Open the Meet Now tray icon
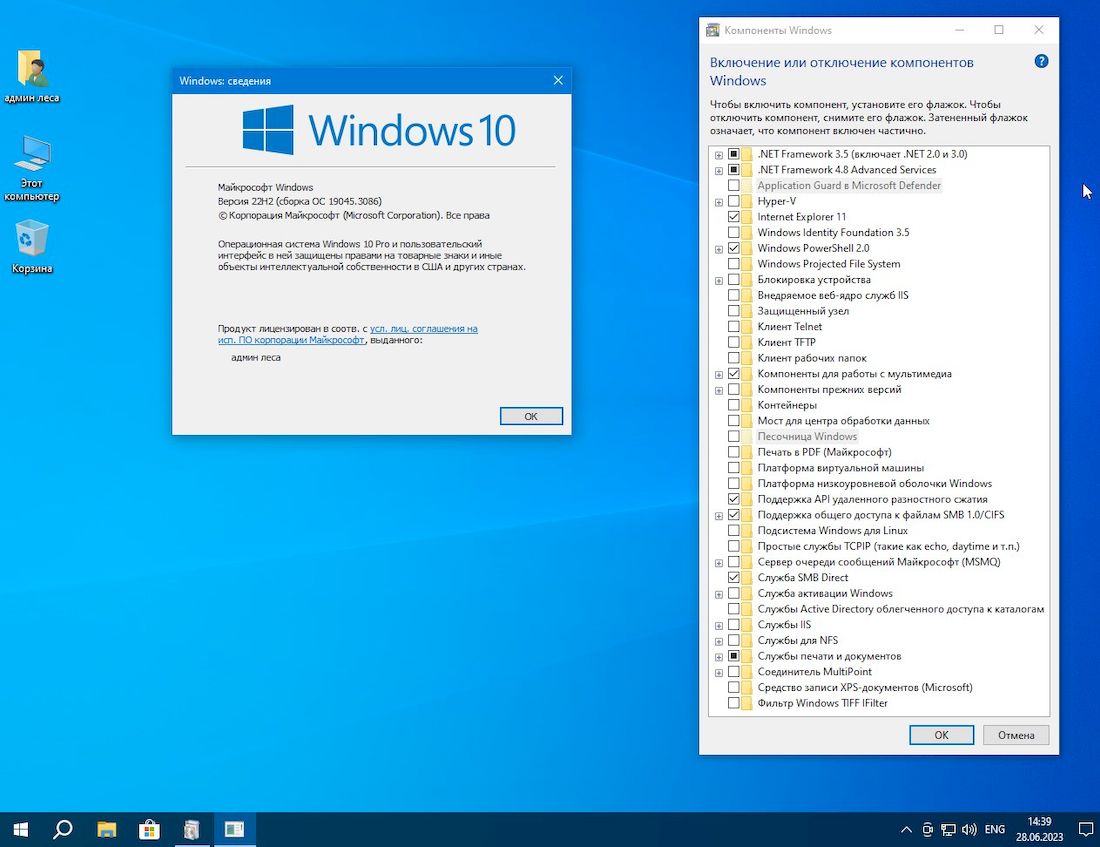This screenshot has width=1100, height=847. pyautogui.click(x=927, y=830)
